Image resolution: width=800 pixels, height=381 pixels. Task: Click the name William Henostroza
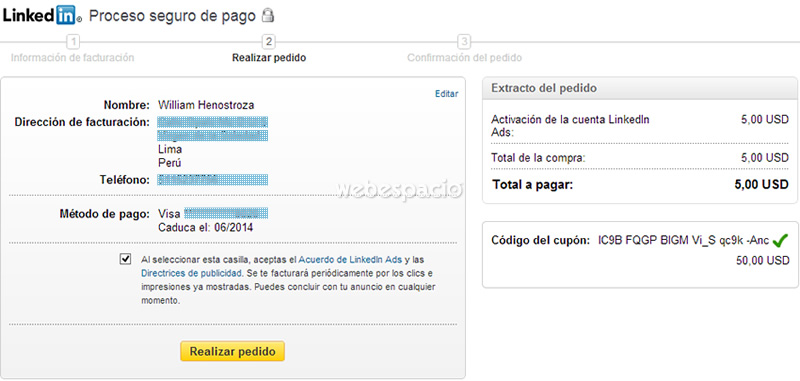(x=206, y=106)
